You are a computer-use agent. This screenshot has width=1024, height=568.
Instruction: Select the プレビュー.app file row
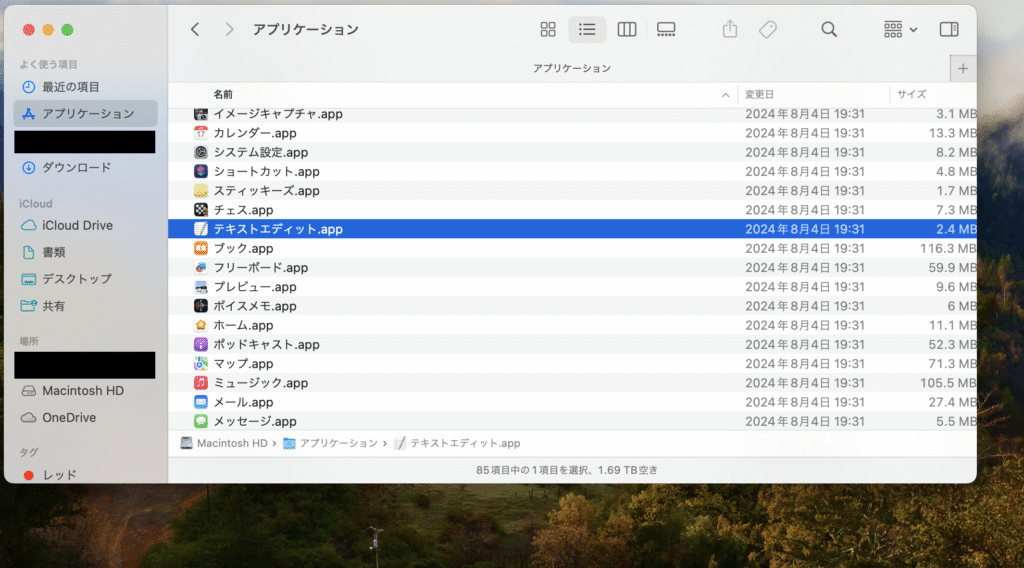click(x=255, y=287)
